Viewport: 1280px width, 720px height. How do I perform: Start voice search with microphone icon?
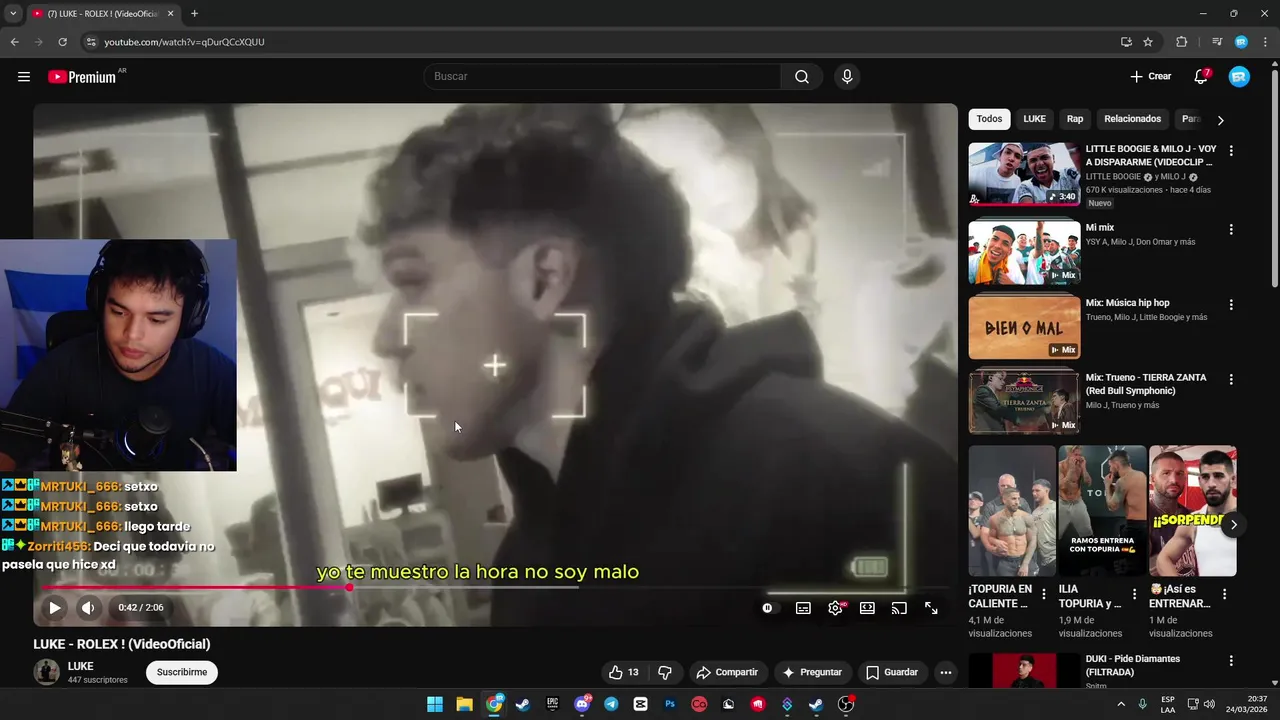coord(847,77)
